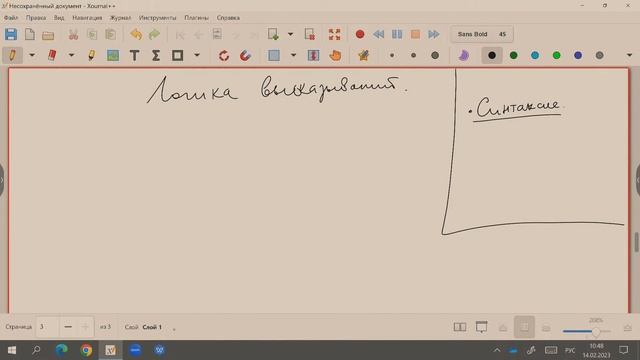Viewport: 640px width, 360px height.
Task: Select the vertical space tool
Action: [x=313, y=55]
